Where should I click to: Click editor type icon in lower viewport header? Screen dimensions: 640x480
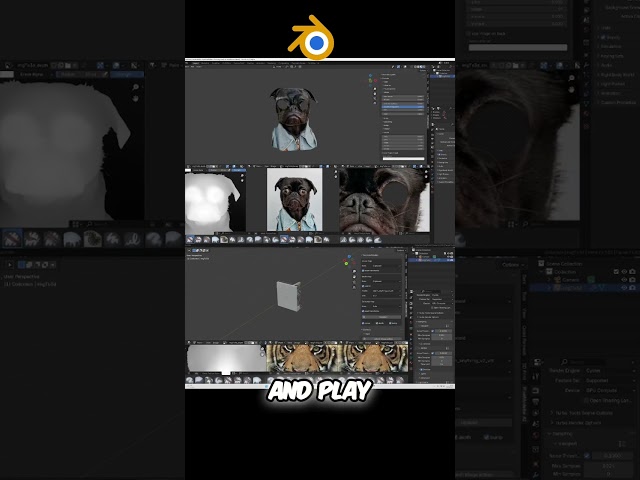[189, 250]
